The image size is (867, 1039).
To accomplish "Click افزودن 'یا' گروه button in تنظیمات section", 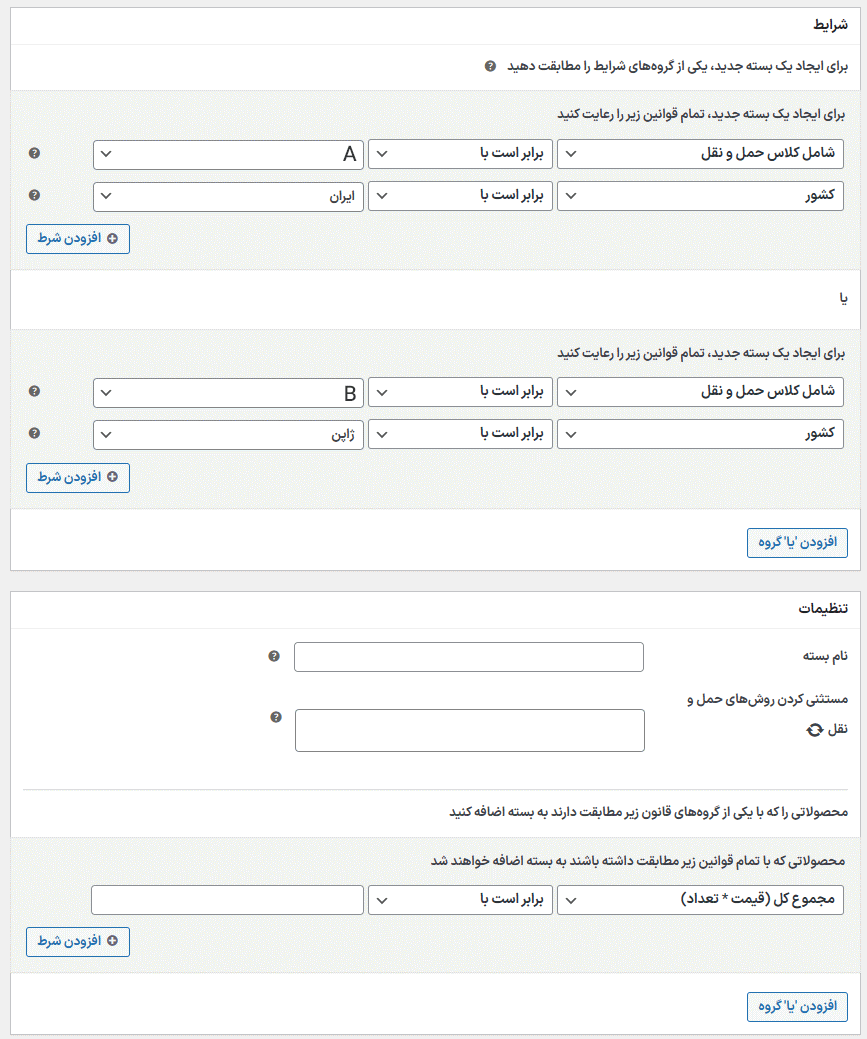I will (x=797, y=1007).
